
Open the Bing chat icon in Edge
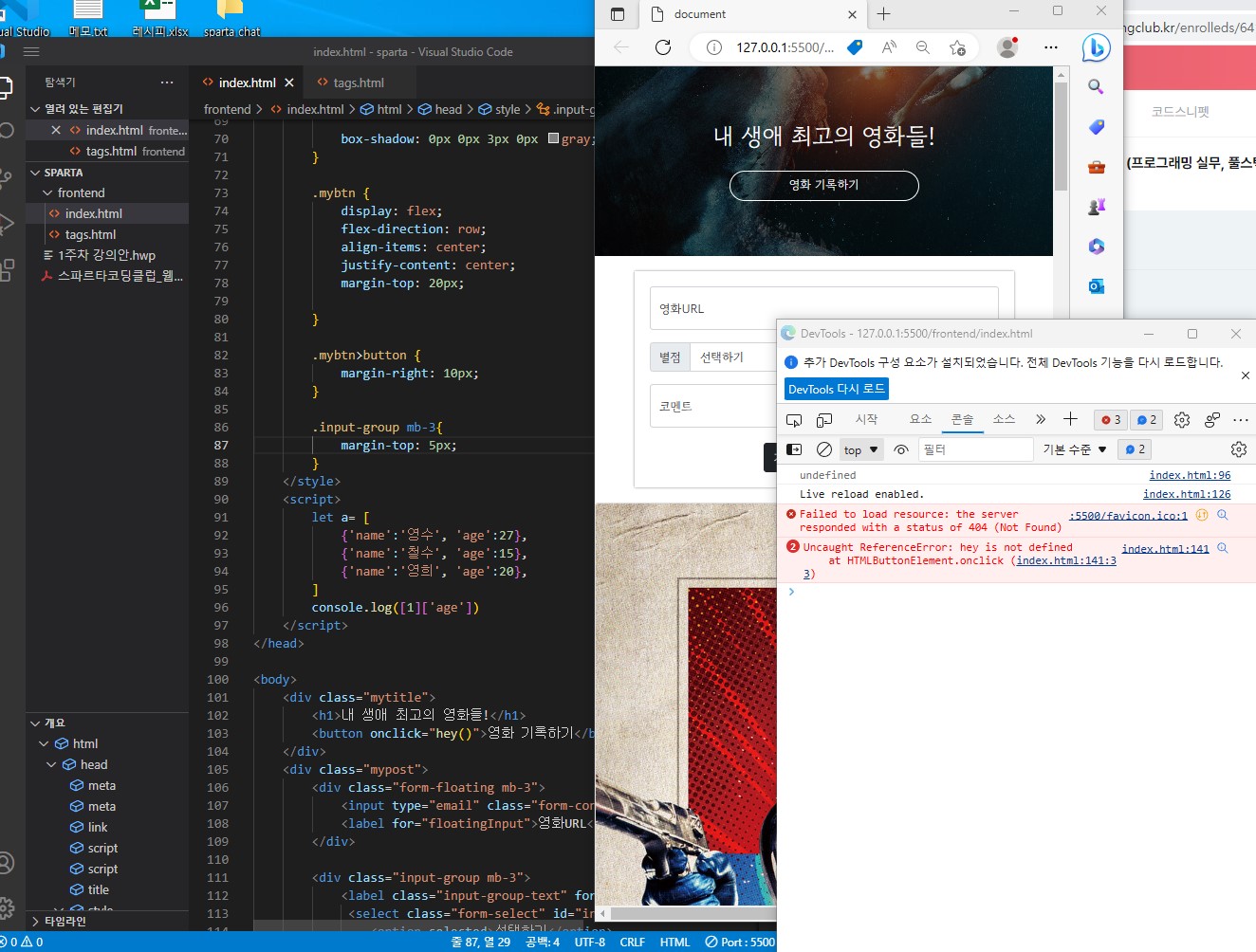tap(1096, 47)
